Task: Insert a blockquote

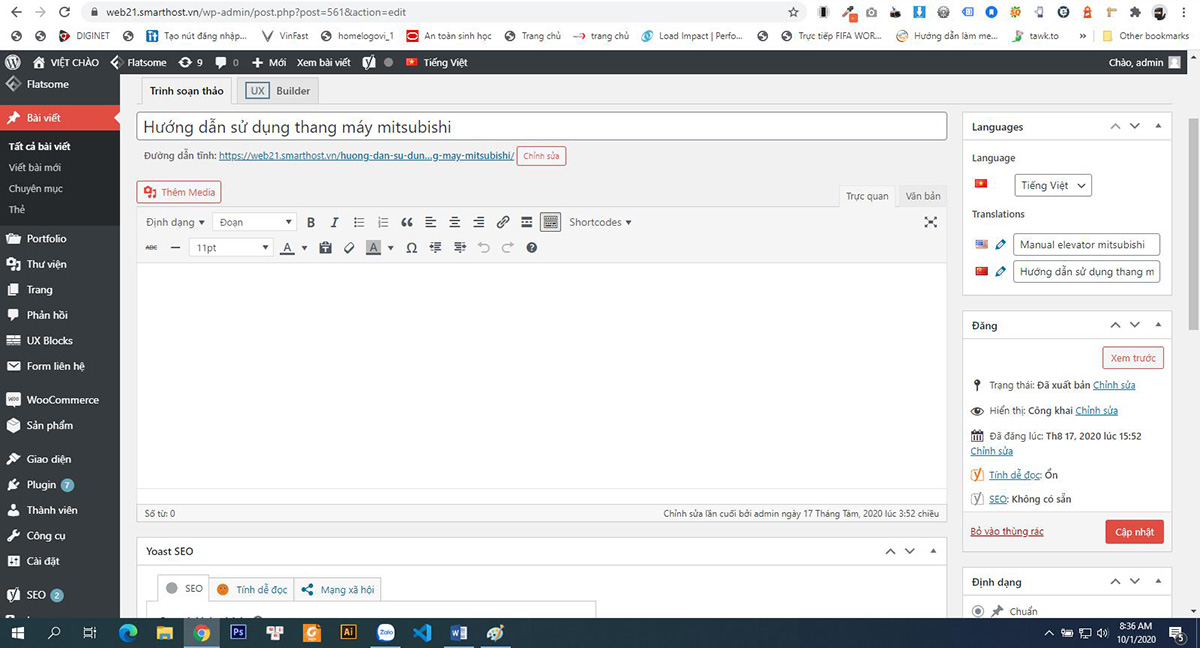Action: [x=407, y=222]
